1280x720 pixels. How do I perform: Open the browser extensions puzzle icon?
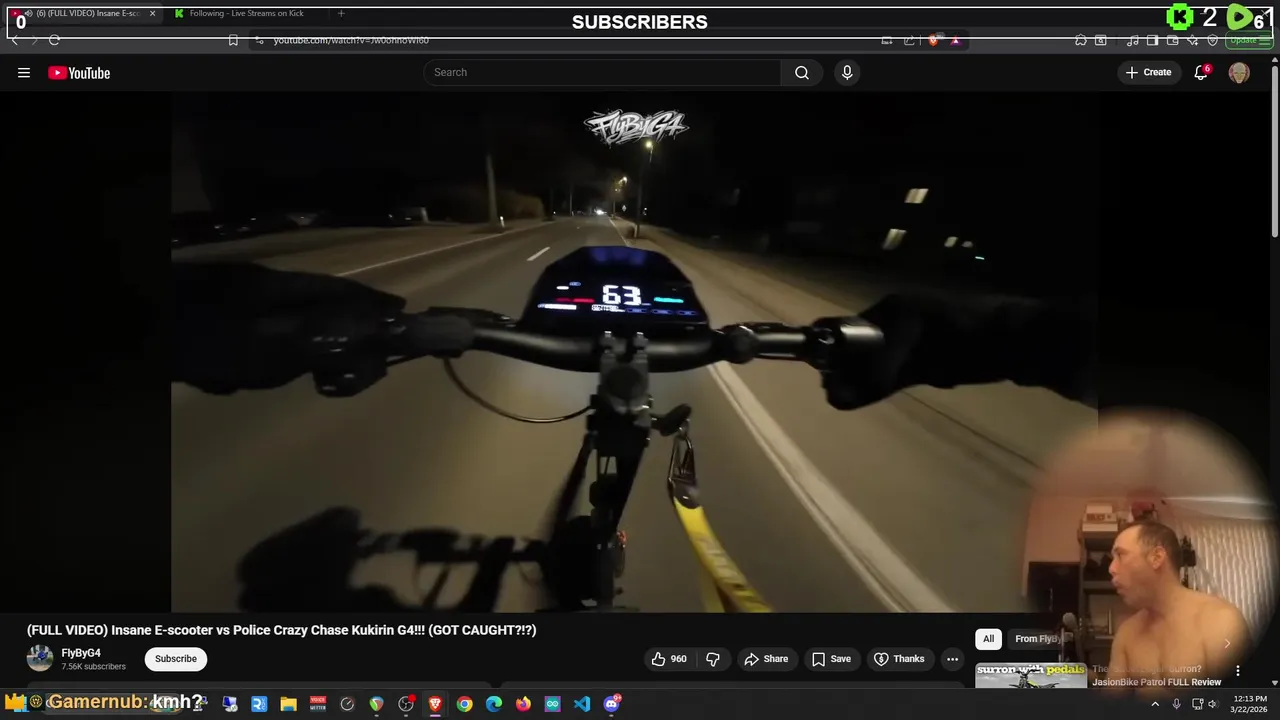point(1081,40)
